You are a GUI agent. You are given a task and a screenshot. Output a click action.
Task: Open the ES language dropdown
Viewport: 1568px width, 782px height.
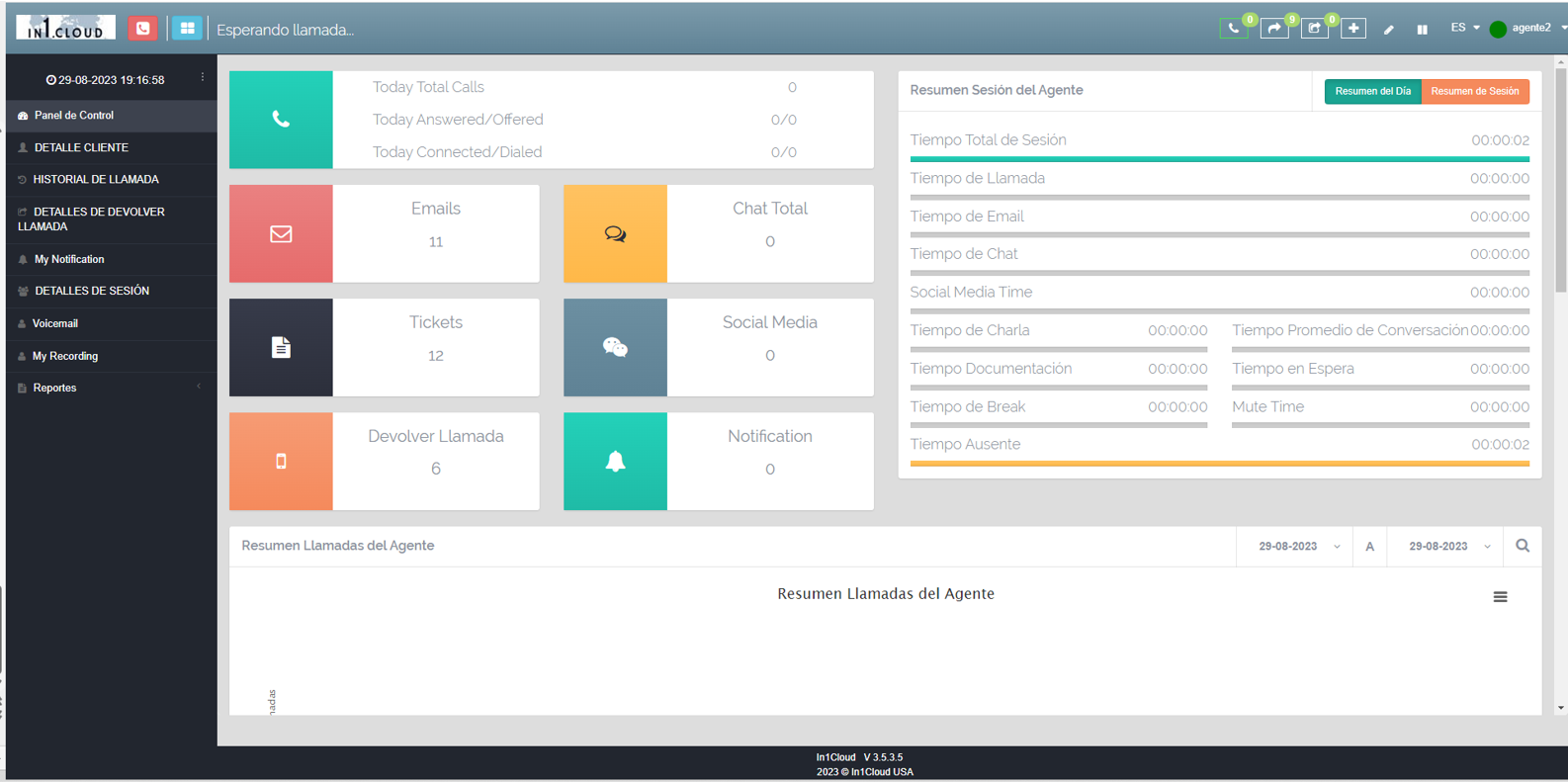click(1465, 28)
